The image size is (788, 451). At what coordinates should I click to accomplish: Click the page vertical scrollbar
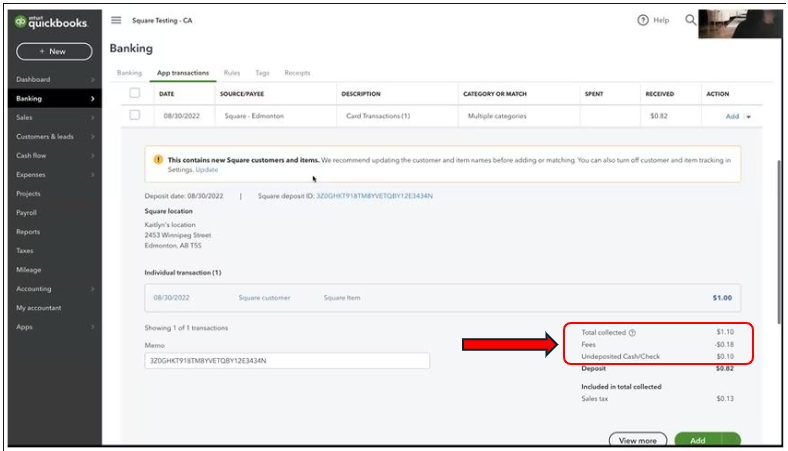[x=779, y=241]
